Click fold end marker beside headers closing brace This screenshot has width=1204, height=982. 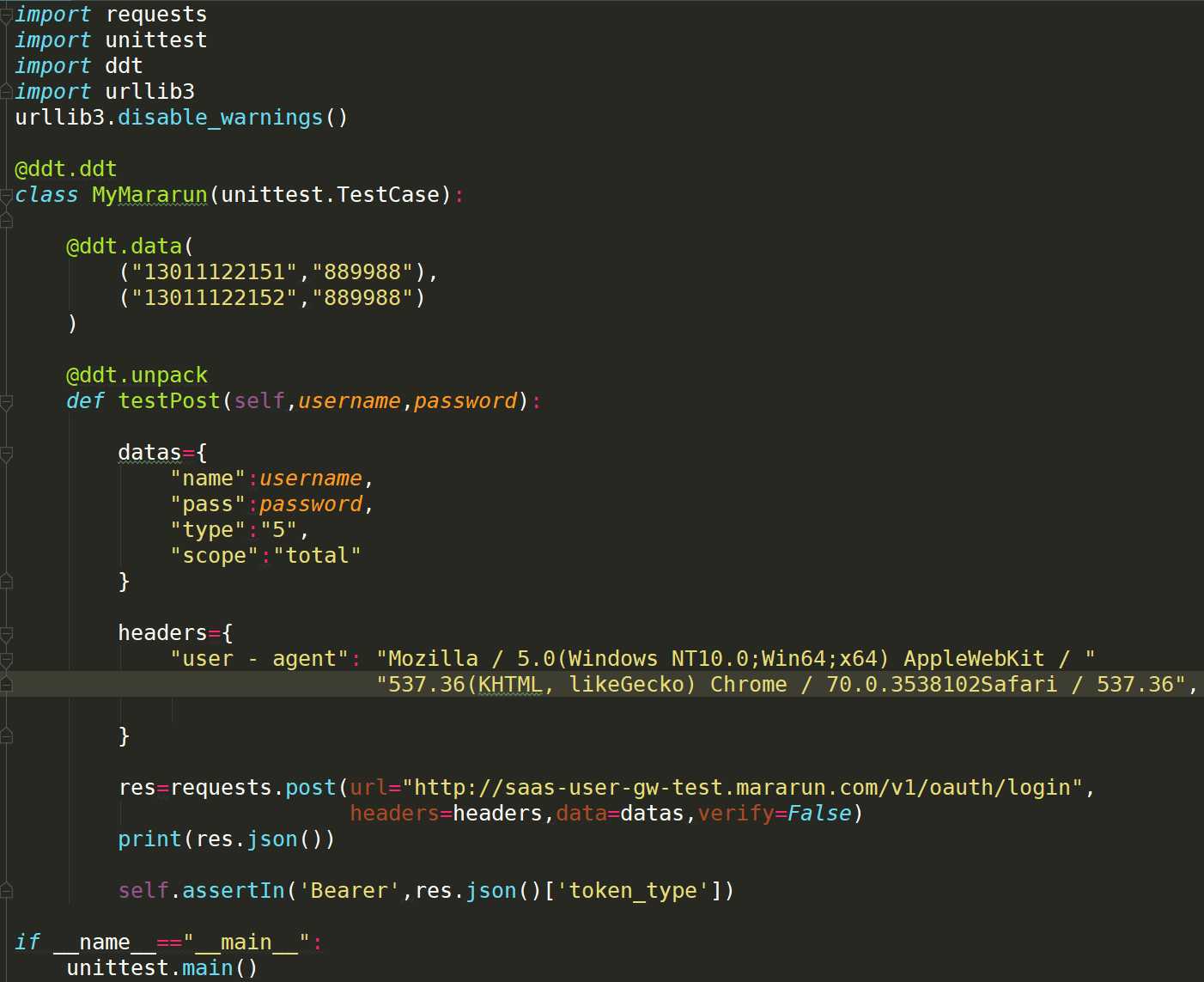6,736
